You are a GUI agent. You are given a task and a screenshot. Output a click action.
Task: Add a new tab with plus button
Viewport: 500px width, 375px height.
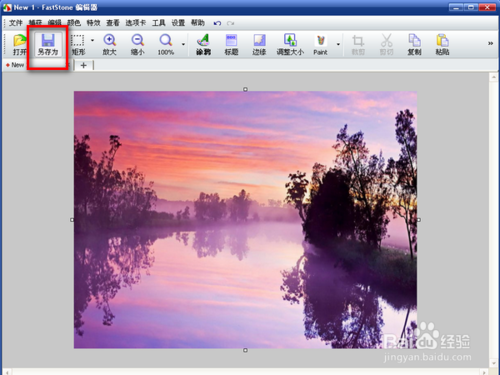point(84,65)
